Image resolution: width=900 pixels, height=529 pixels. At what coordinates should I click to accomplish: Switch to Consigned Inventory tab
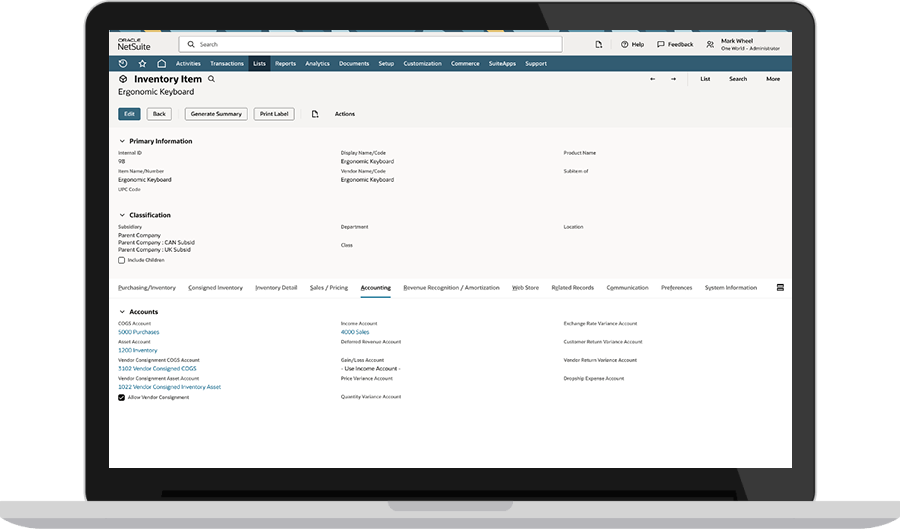click(x=215, y=288)
